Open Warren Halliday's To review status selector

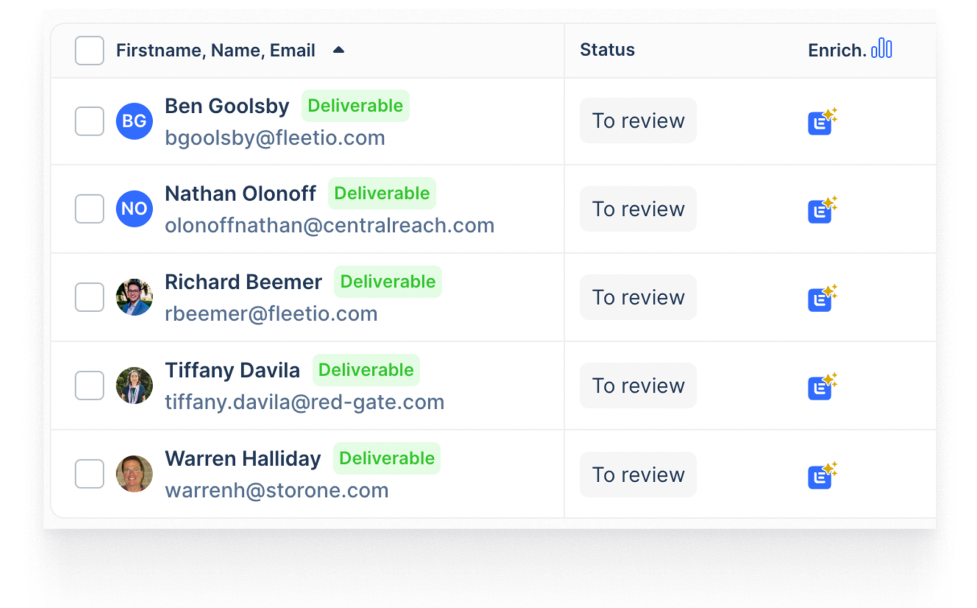tap(638, 474)
